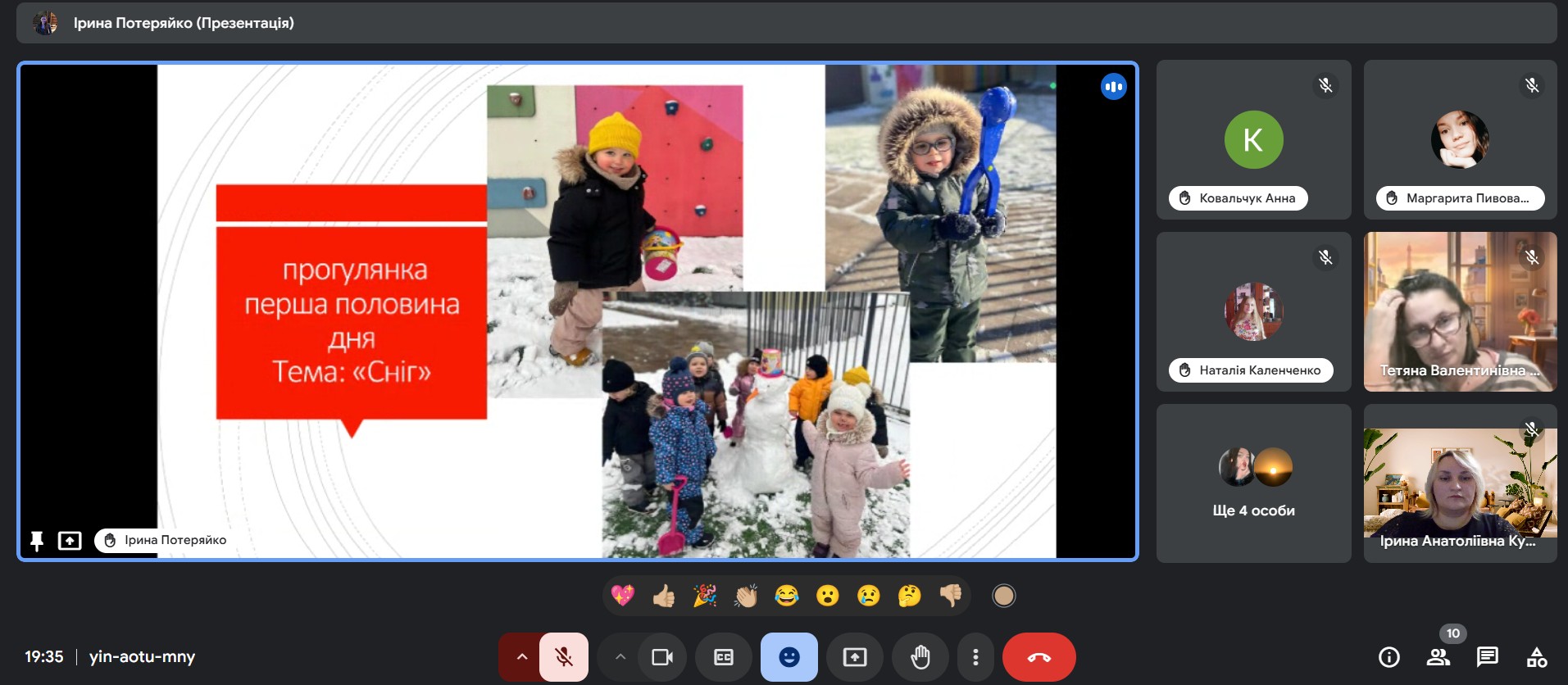Click the meeting code yin-aotu-mny
Viewport: 1568px width, 685px height.
click(142, 657)
